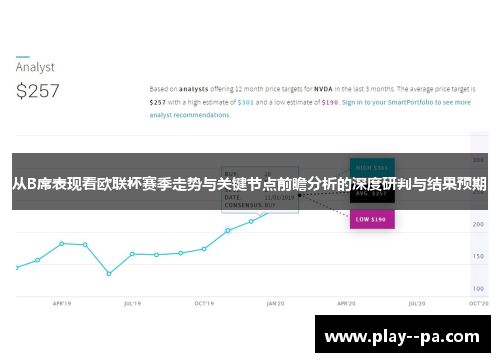Click the JUL'19 axis label
The width and height of the screenshot is (500, 362).
(x=132, y=303)
